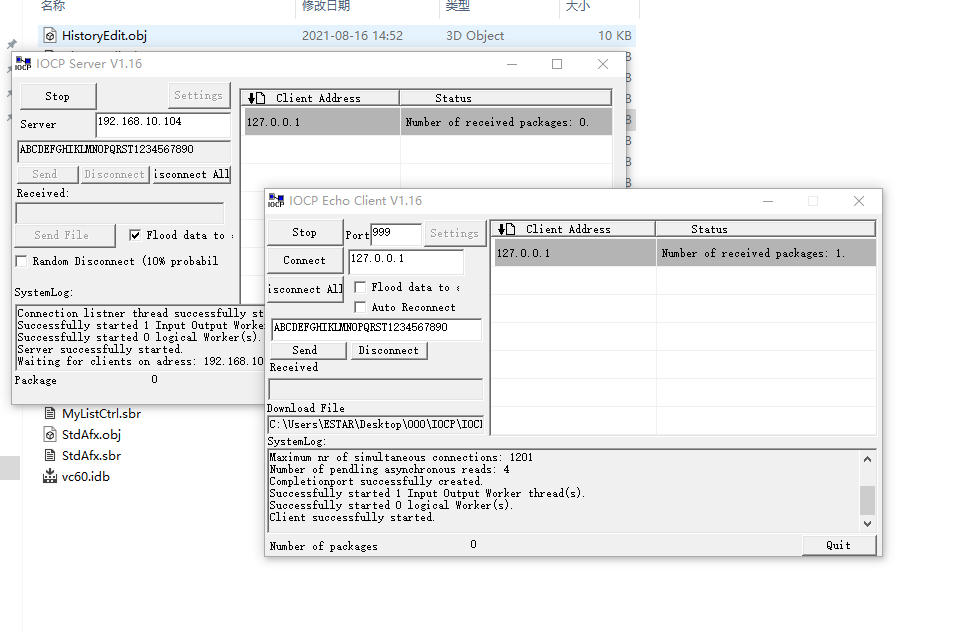The height and width of the screenshot is (632, 958).
Task: Close the IOCP Echo Client window
Action: pos(858,201)
